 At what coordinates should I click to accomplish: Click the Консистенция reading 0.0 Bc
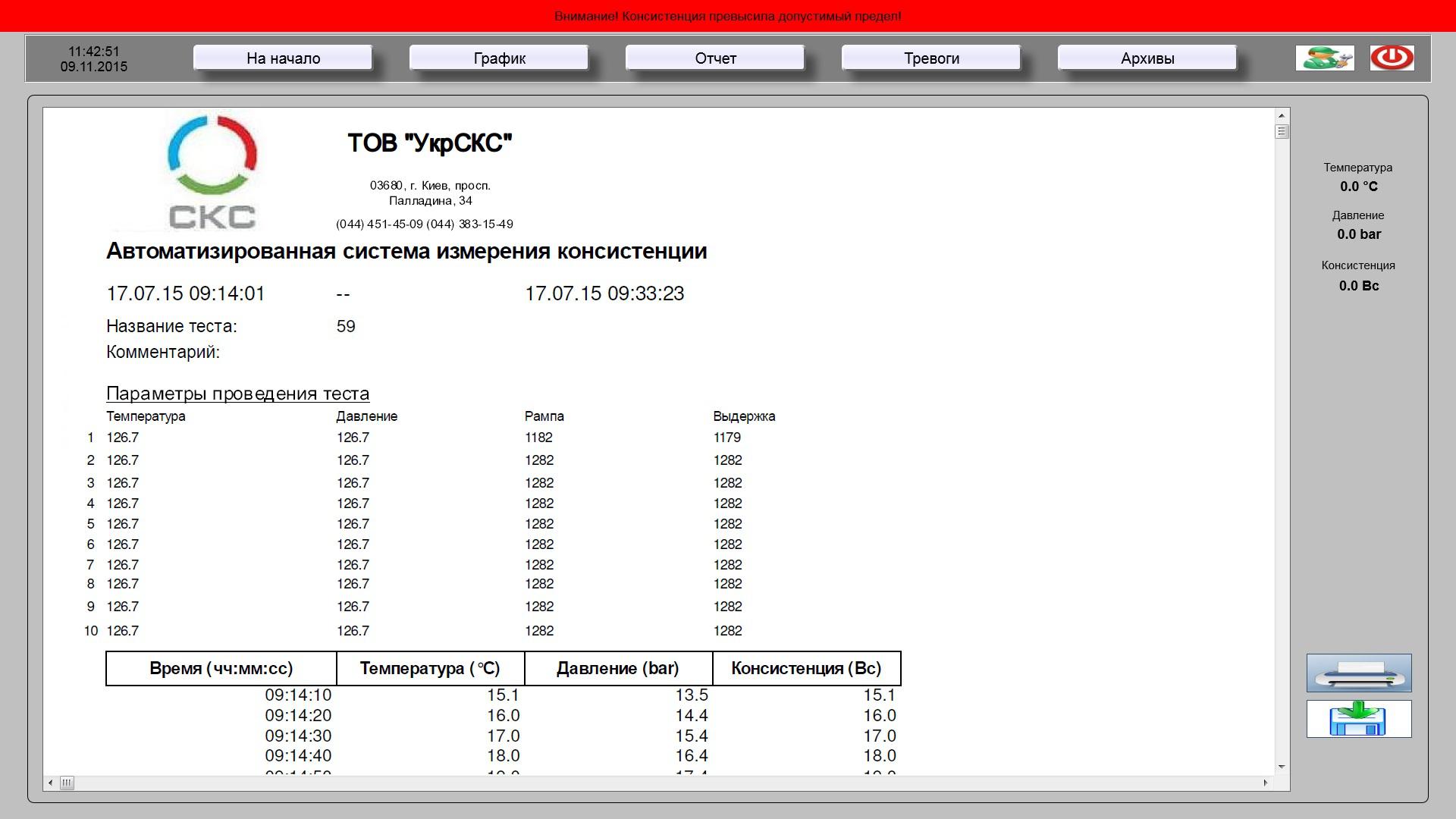[1358, 286]
